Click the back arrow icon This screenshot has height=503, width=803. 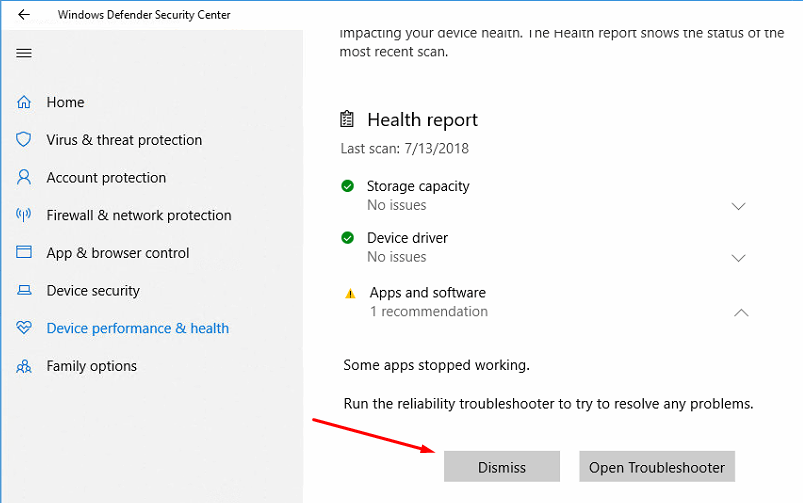[x=24, y=14]
